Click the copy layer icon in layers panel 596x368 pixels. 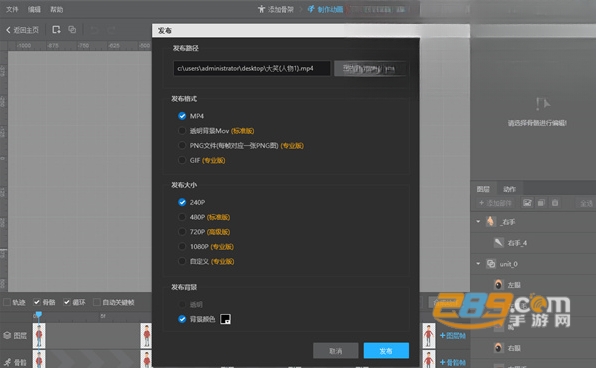click(x=541, y=203)
